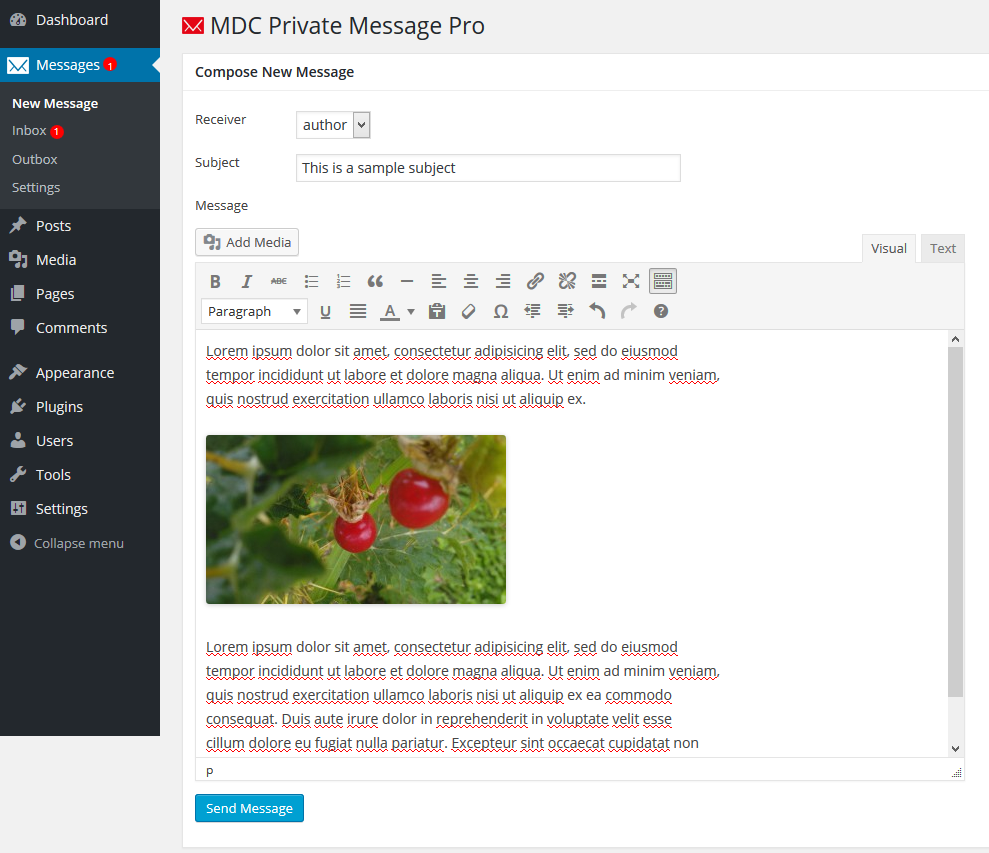
Task: Clear formatting with the eraser icon
Action: pyautogui.click(x=469, y=312)
